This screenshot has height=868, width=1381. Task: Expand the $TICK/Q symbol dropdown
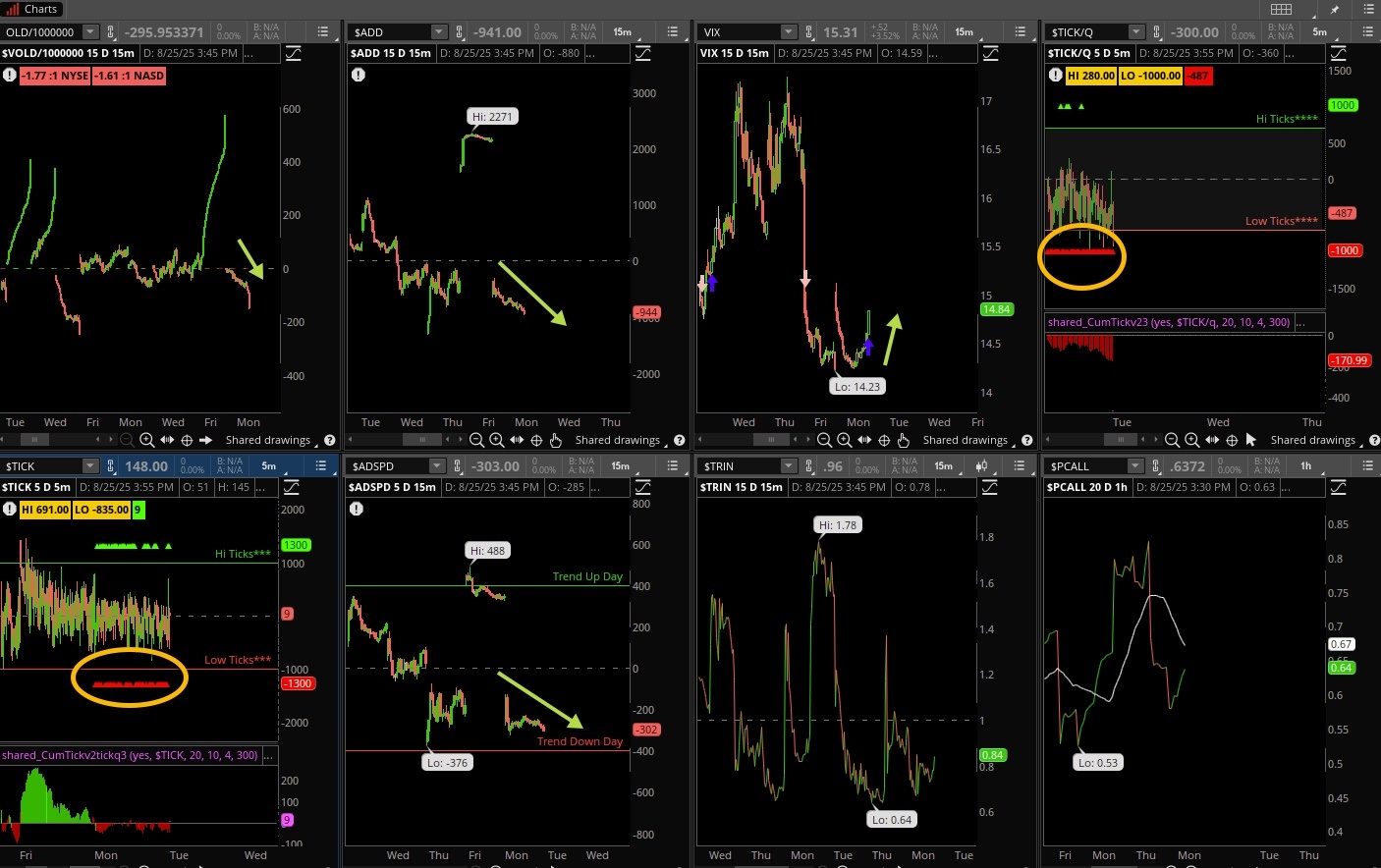tap(1136, 32)
